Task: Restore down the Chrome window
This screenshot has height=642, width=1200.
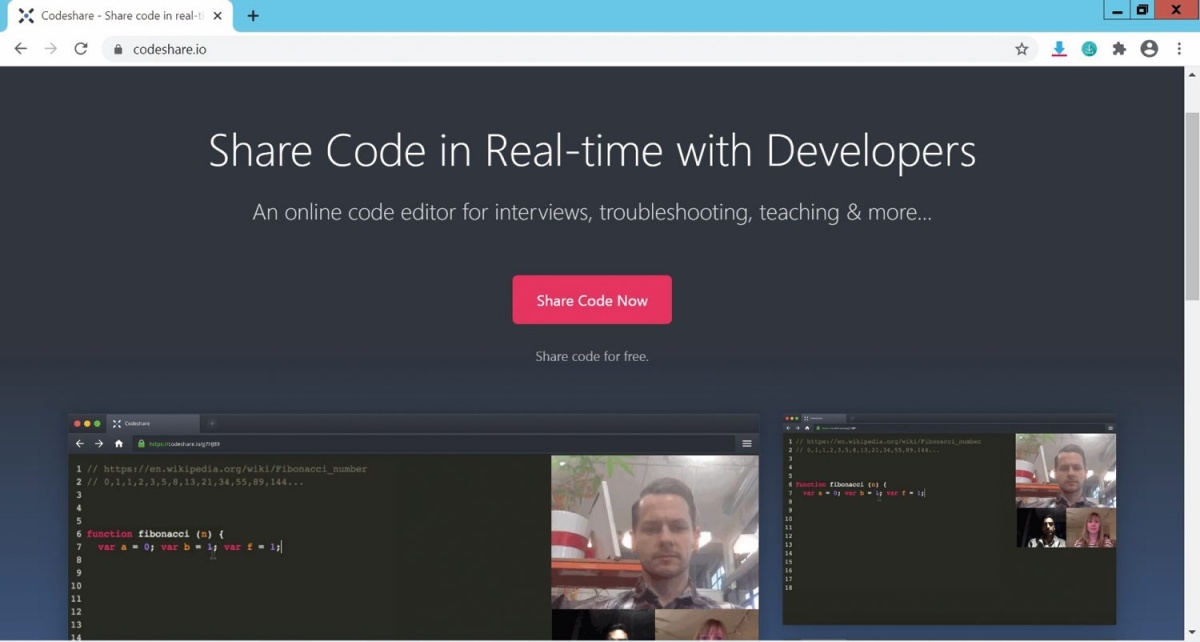Action: coord(1142,10)
